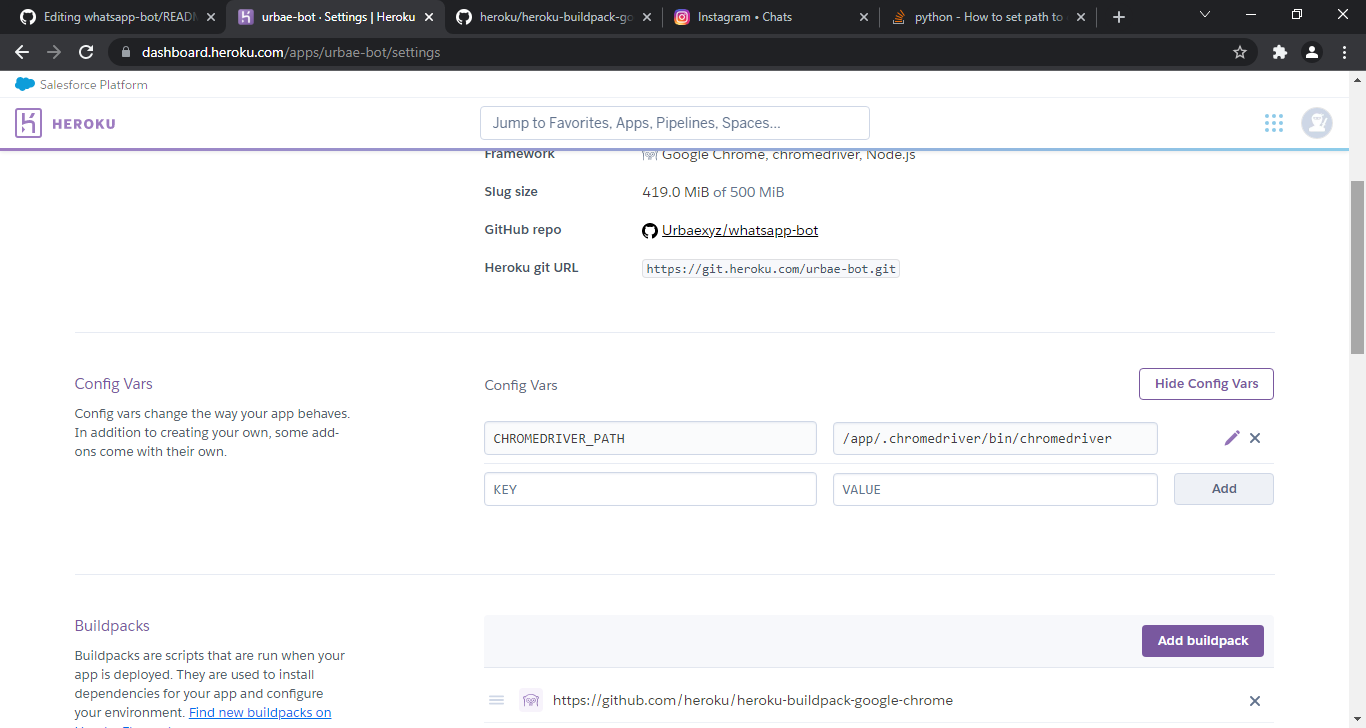
Task: Open the user account avatar menu
Action: pos(1316,123)
